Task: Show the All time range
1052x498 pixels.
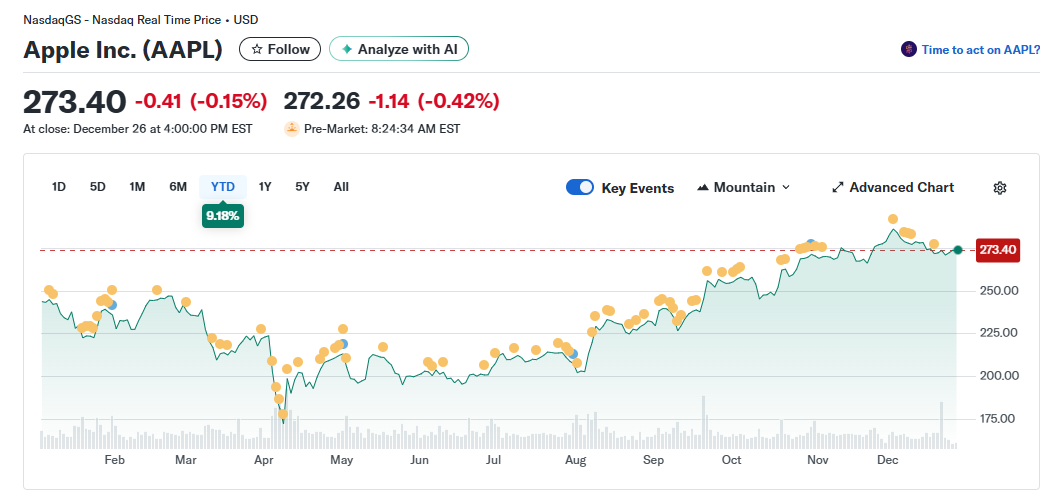Action: 341,187
